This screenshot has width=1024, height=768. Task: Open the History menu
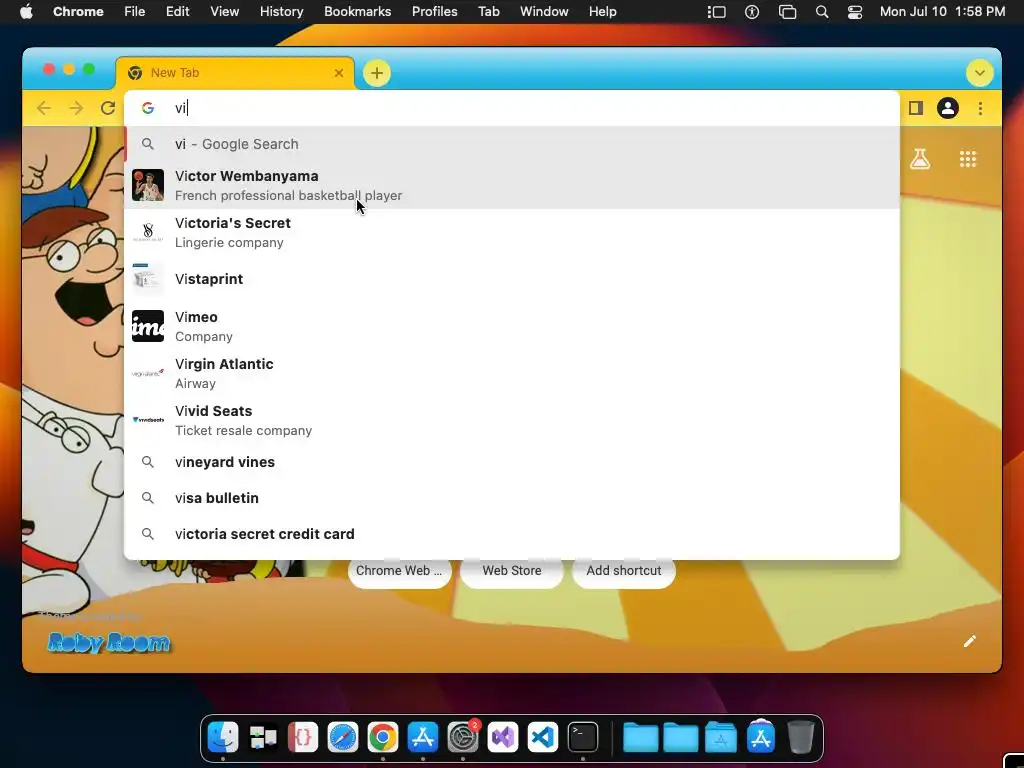coord(281,12)
